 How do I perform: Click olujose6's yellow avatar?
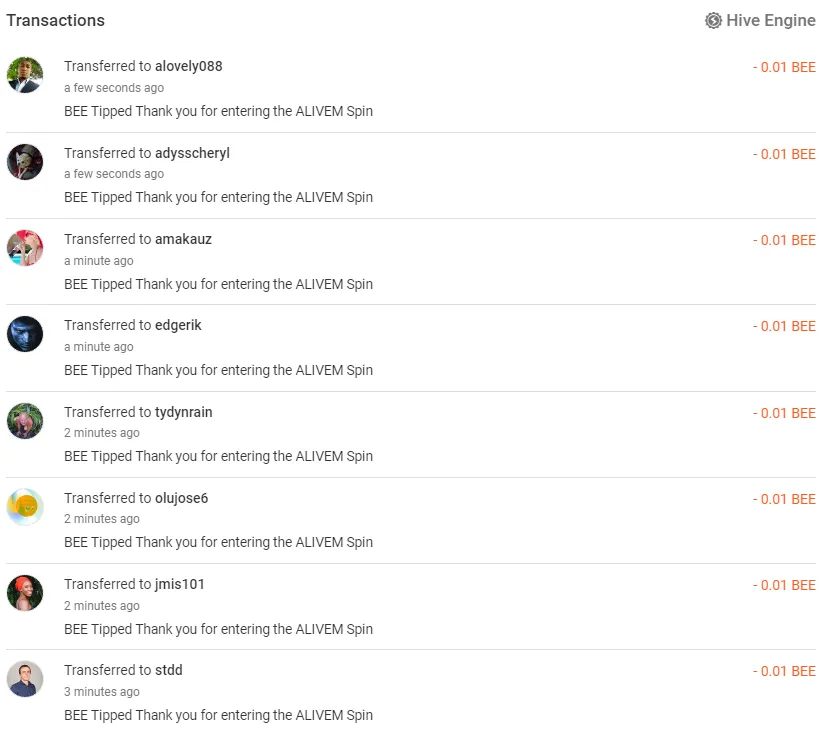(25, 507)
